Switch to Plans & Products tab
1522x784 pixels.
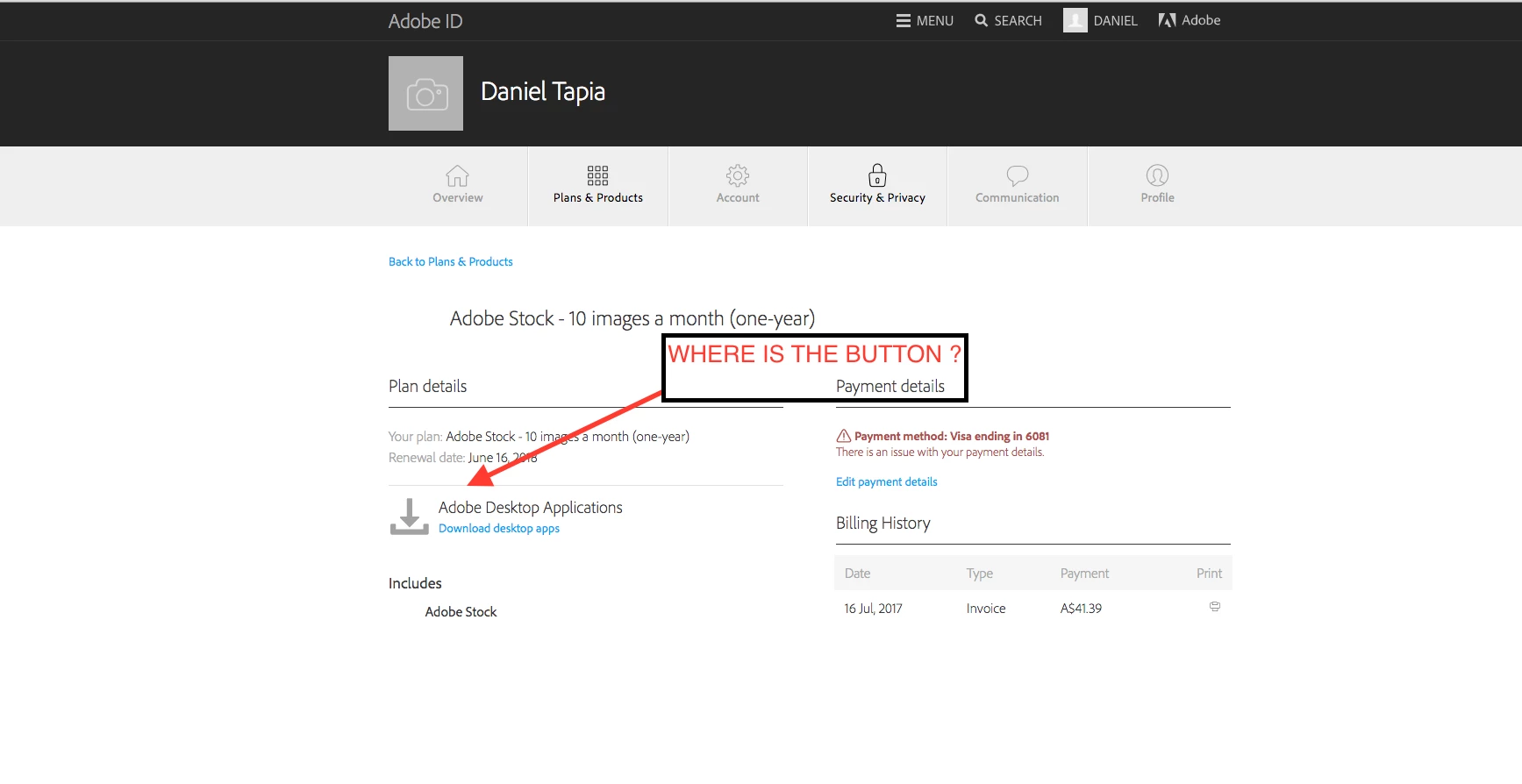(x=598, y=186)
